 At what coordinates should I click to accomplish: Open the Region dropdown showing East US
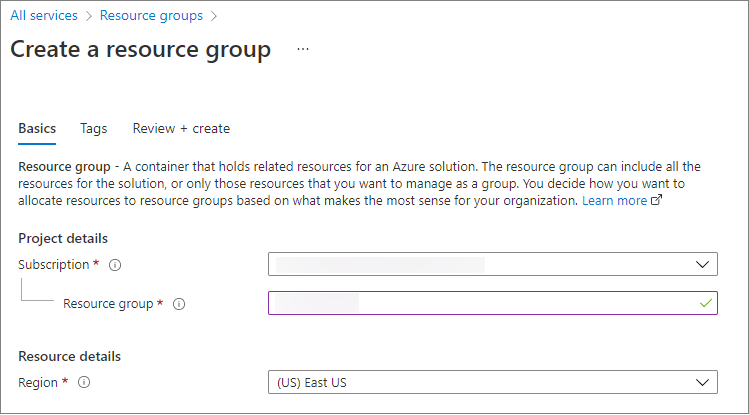click(x=492, y=382)
